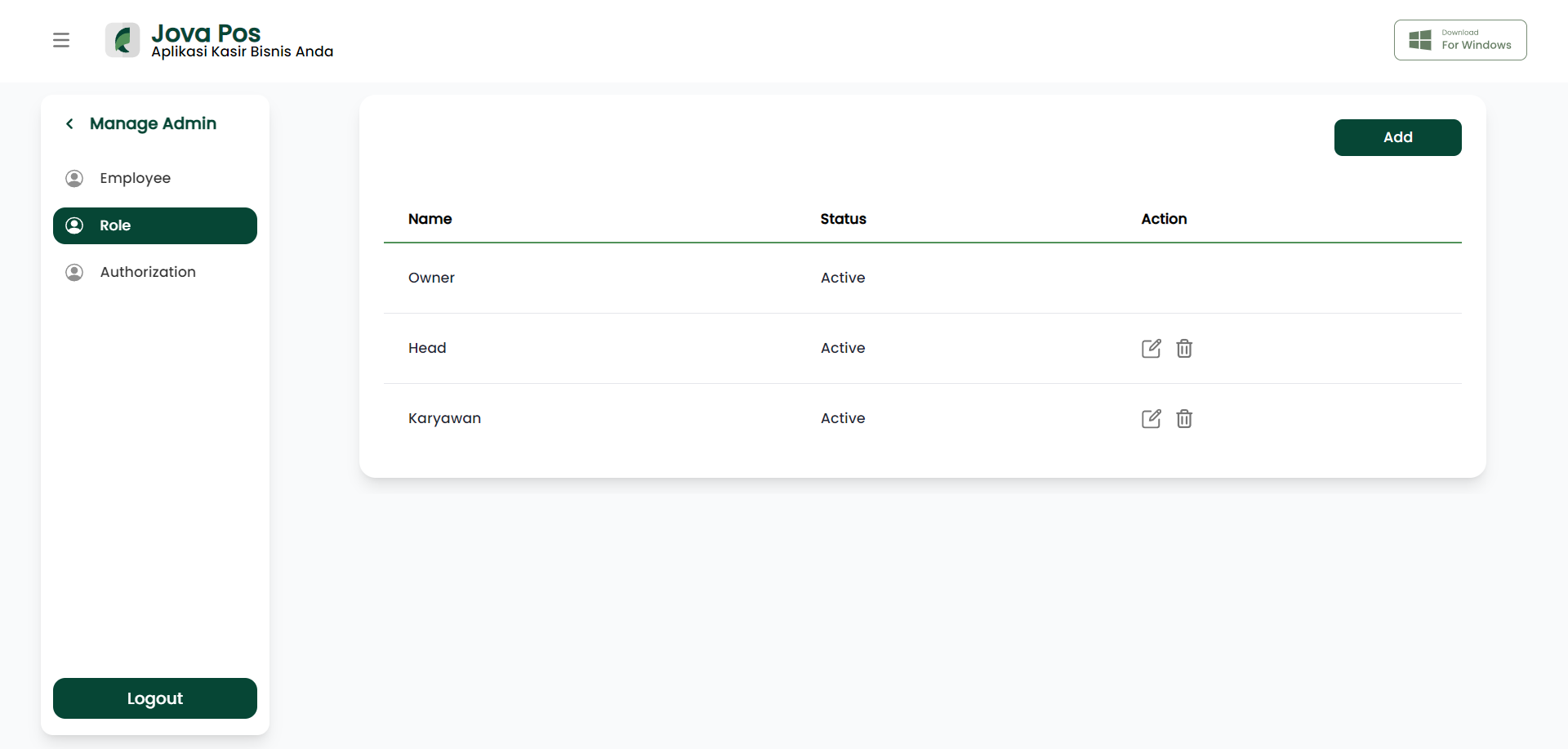Click the Action column header

[x=1164, y=219]
